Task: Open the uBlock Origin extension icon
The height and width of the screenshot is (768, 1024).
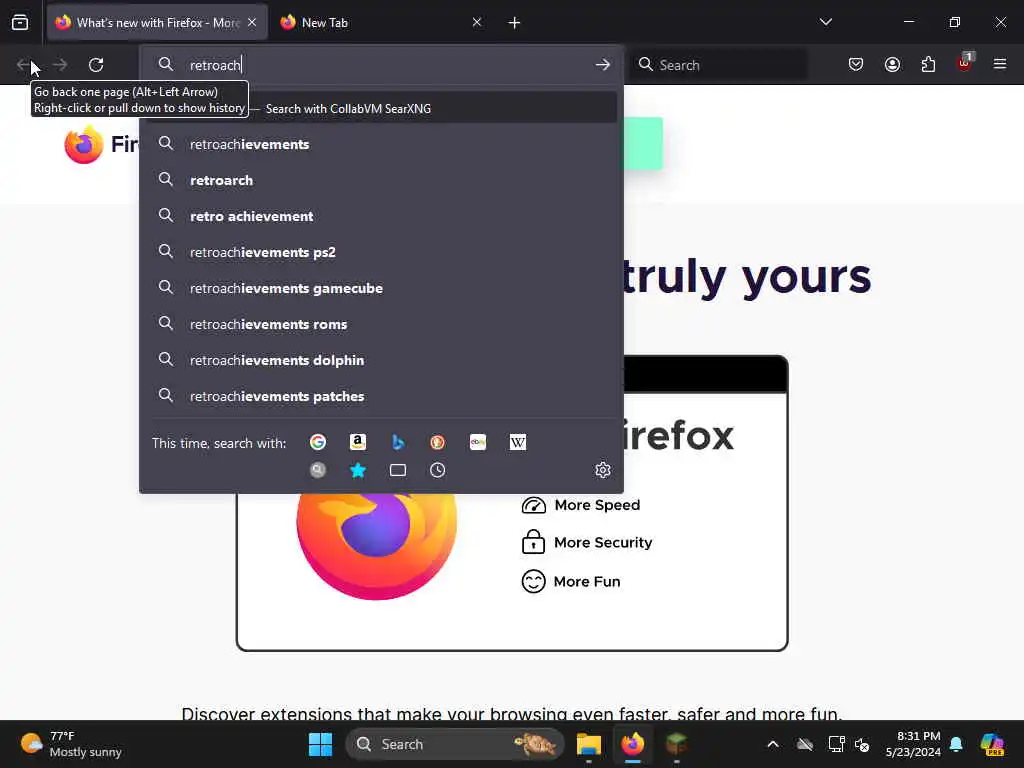Action: coord(965,63)
